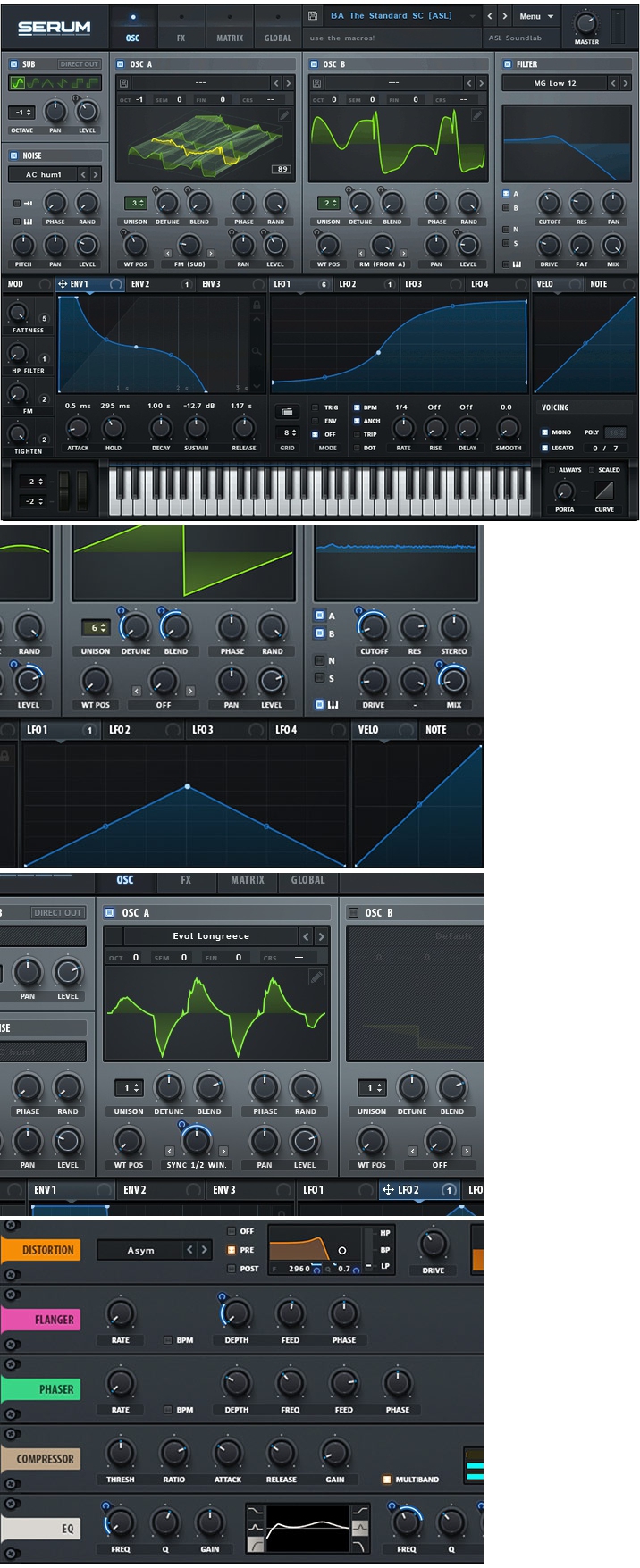Enable the TRIP checkbox in the LFO section
Screen dimensions: 640x1568
(357, 434)
